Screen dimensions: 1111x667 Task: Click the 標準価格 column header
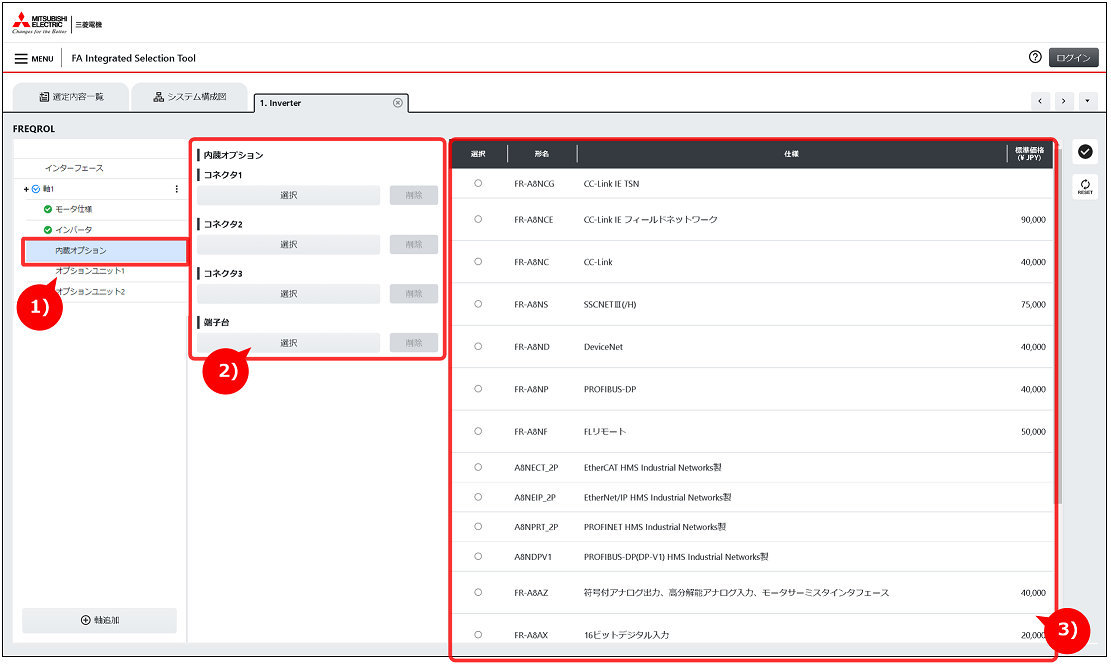[x=1030, y=154]
